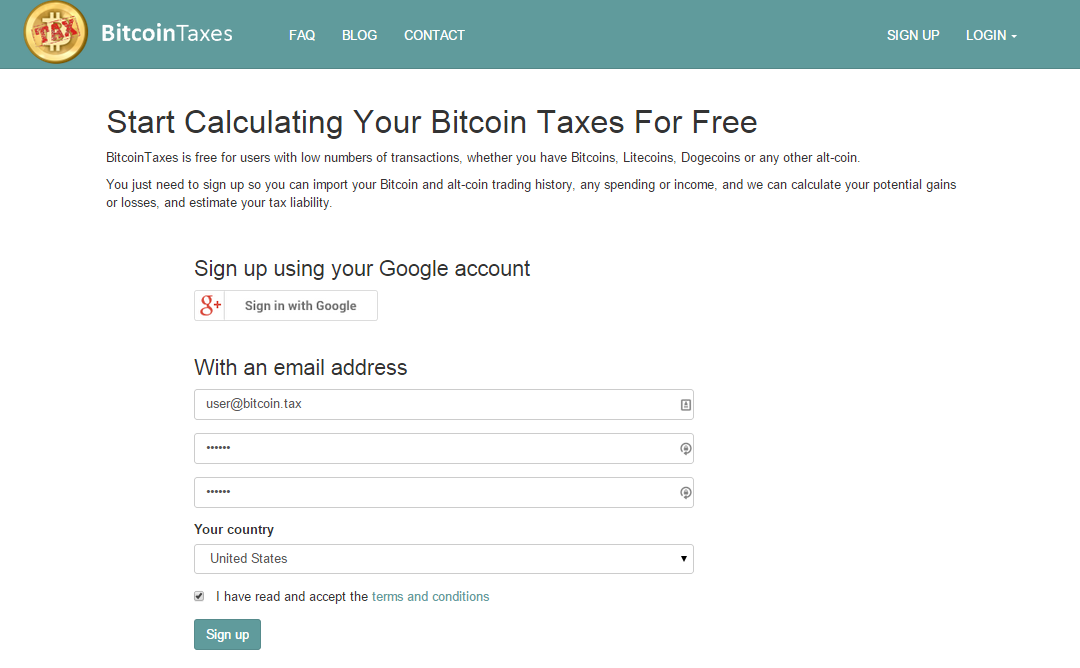Click the BitcoinTaxes brand name text

point(167,33)
